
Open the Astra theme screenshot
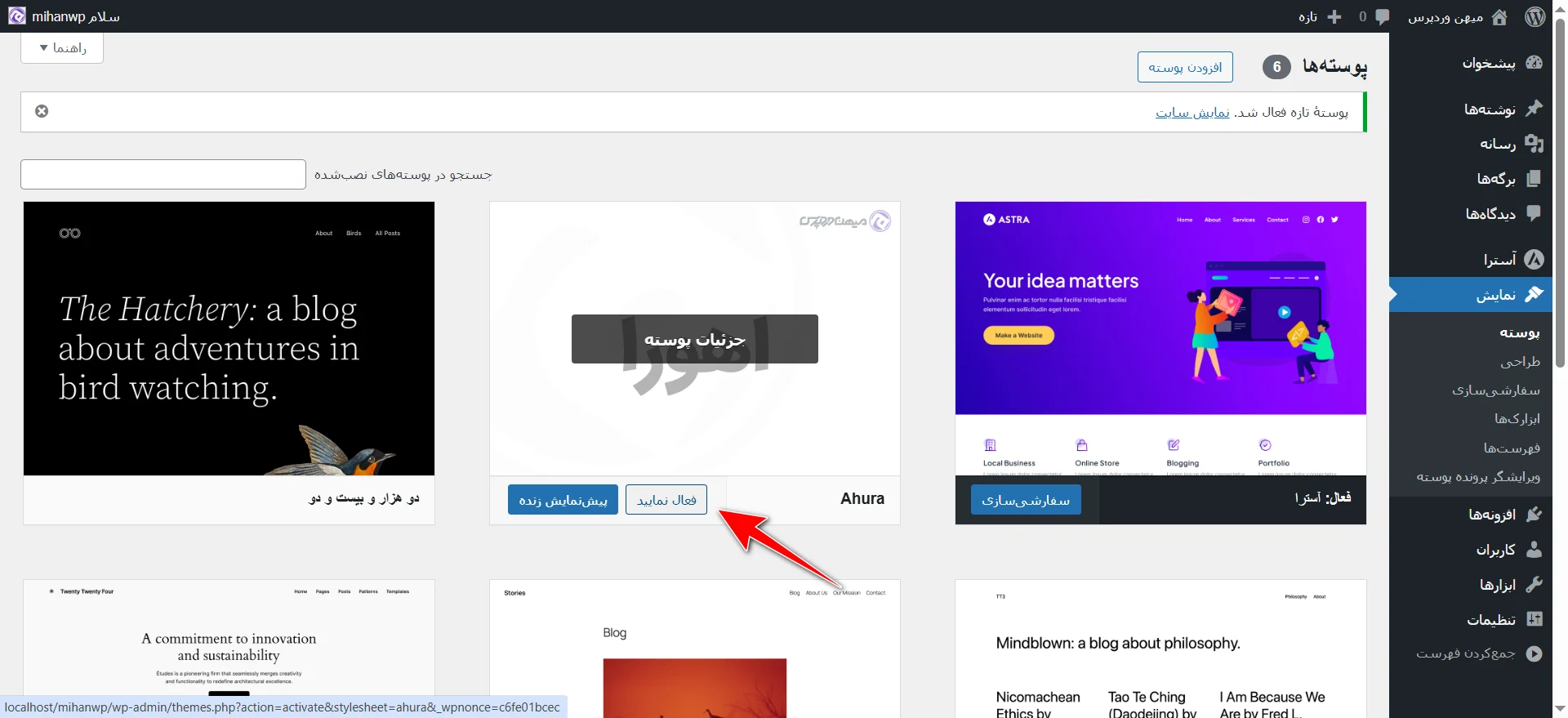pyautogui.click(x=1160, y=338)
